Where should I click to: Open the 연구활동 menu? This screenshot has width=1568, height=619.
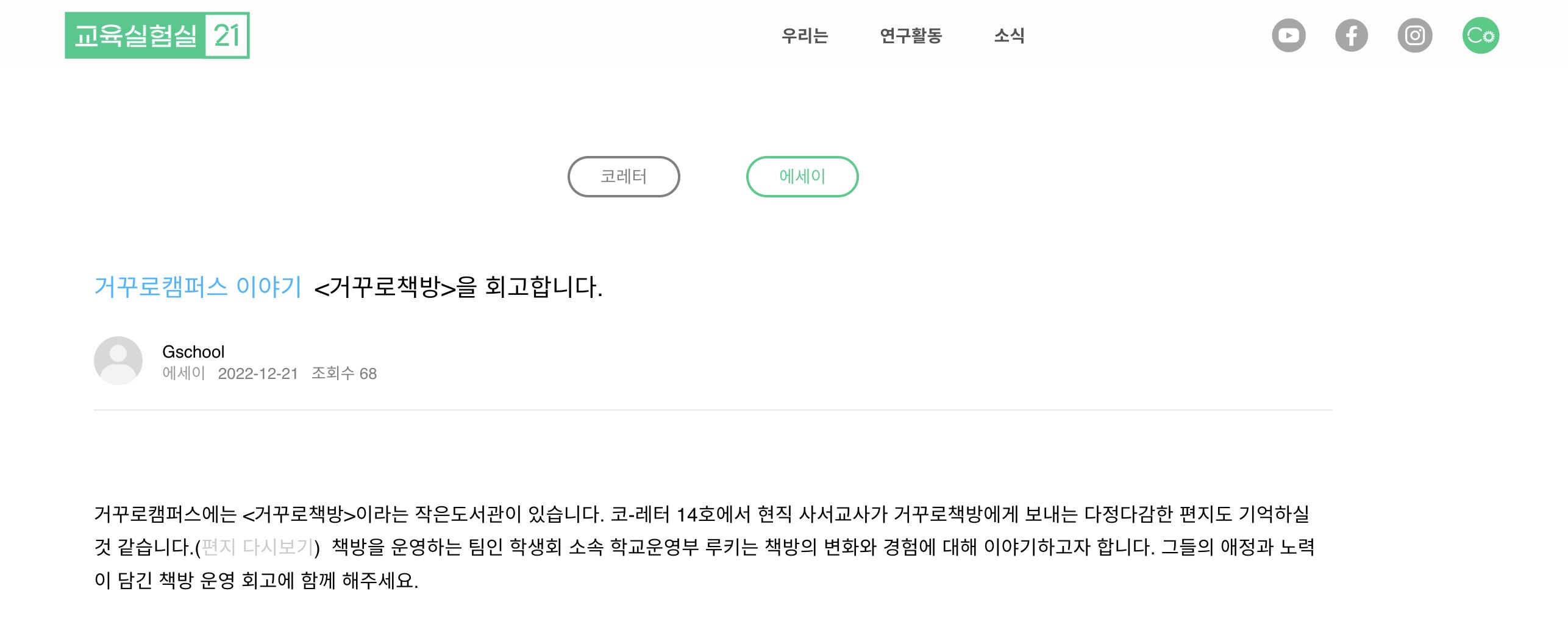click(911, 35)
